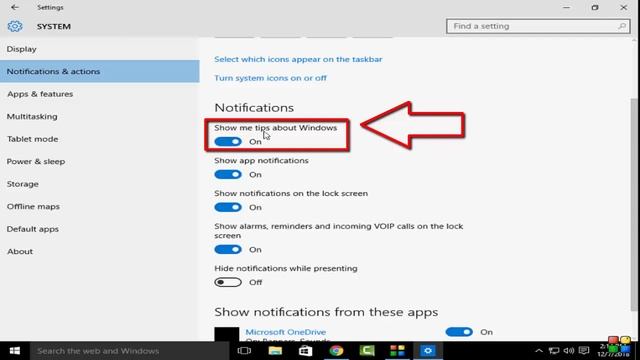Open Default apps settings
The width and height of the screenshot is (640, 360).
point(100,229)
